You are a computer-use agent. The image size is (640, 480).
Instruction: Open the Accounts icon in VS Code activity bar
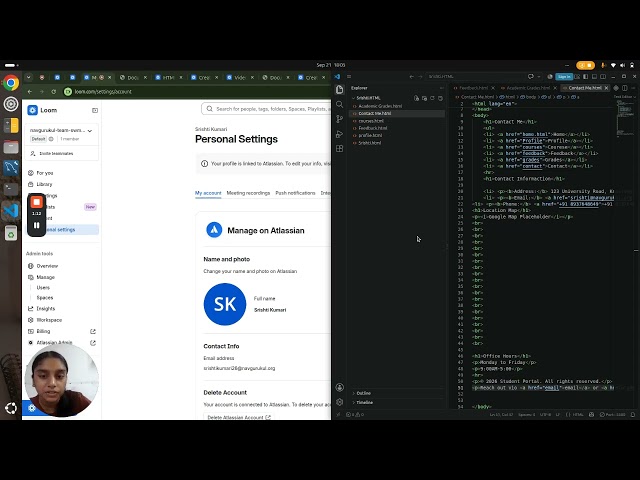tap(340, 387)
